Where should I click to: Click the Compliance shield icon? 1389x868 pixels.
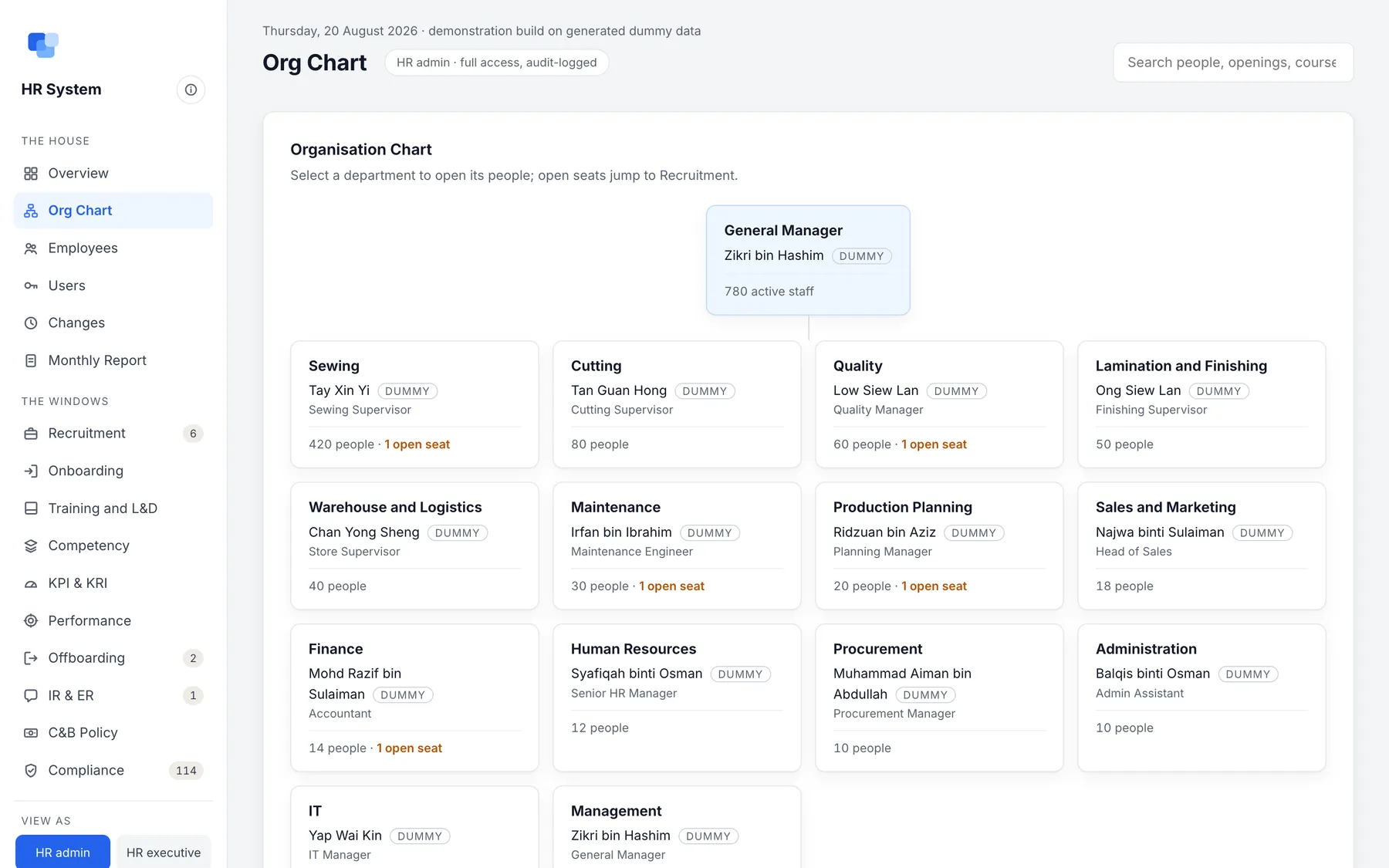click(x=31, y=770)
